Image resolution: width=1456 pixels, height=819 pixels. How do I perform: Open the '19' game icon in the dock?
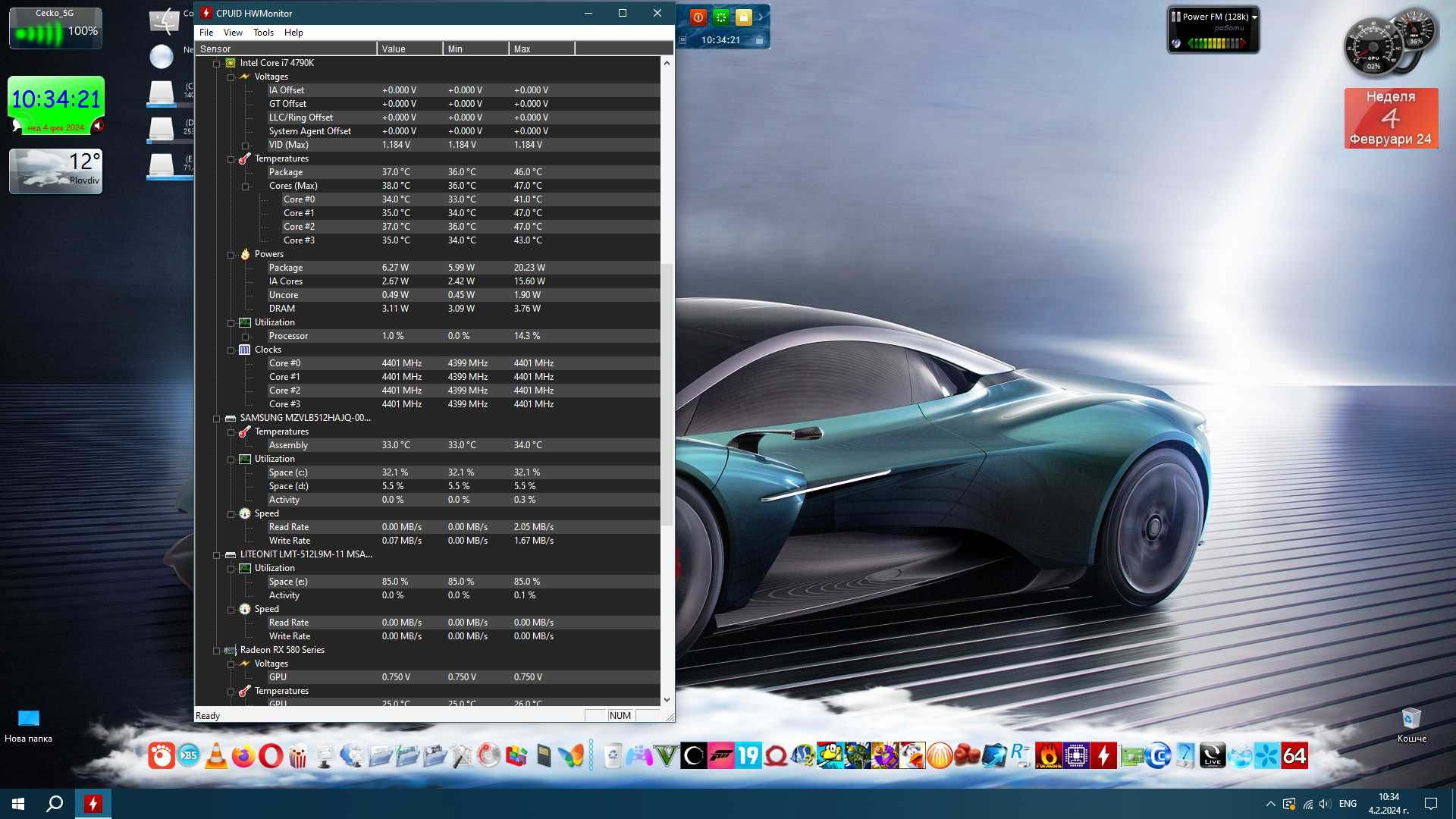coord(748,756)
